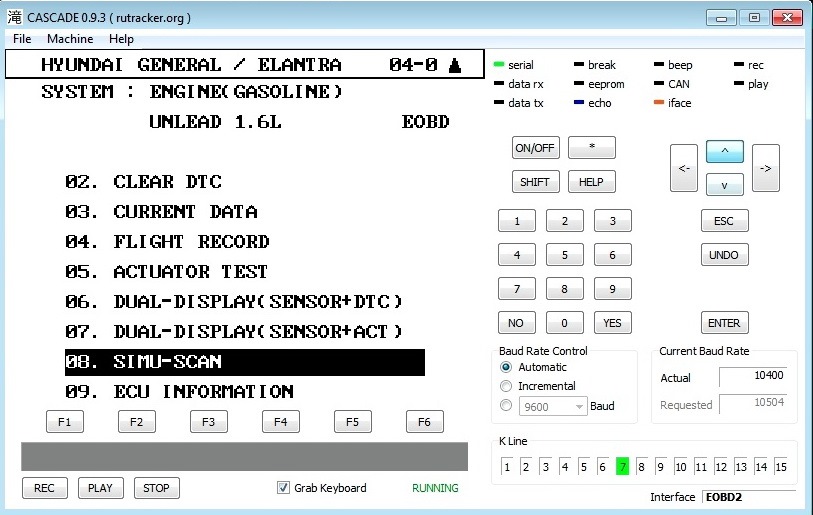Click the F2 function key
Viewport: 813px width, 515px height.
point(137,422)
